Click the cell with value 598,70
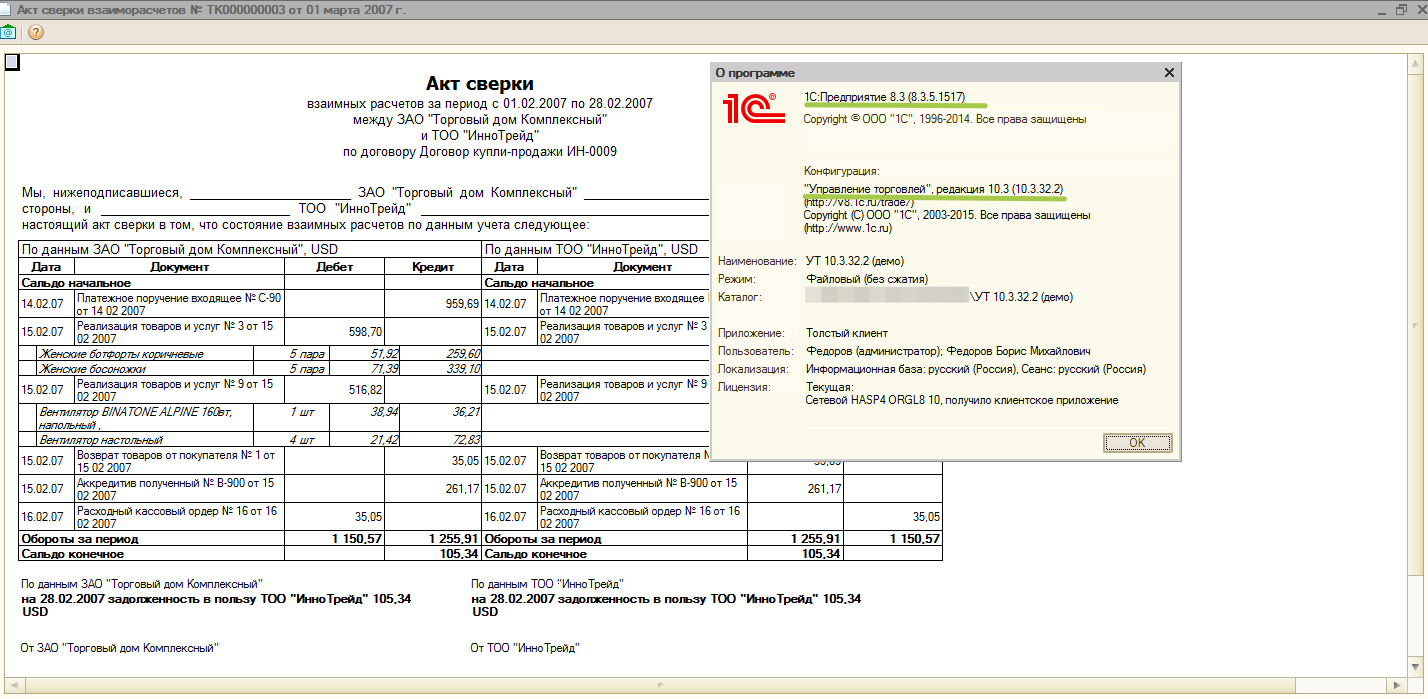Image resolution: width=1428 pixels, height=699 pixels. [x=335, y=332]
